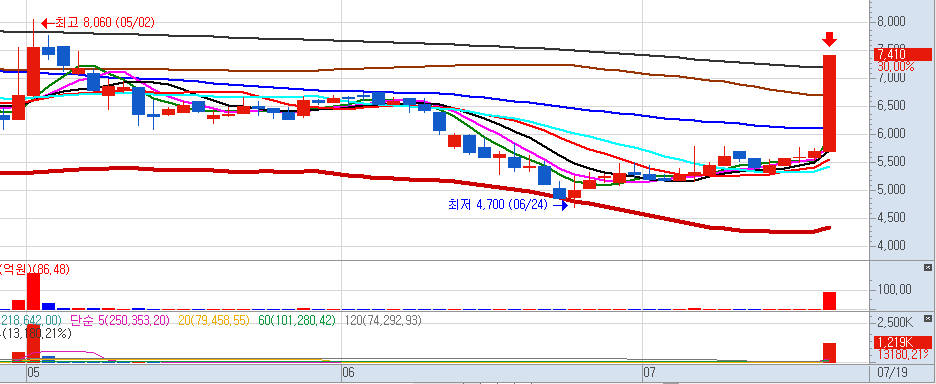Select the latest red bar in trading value panel
Image resolution: width=936 pixels, height=384 pixels.
click(830, 301)
